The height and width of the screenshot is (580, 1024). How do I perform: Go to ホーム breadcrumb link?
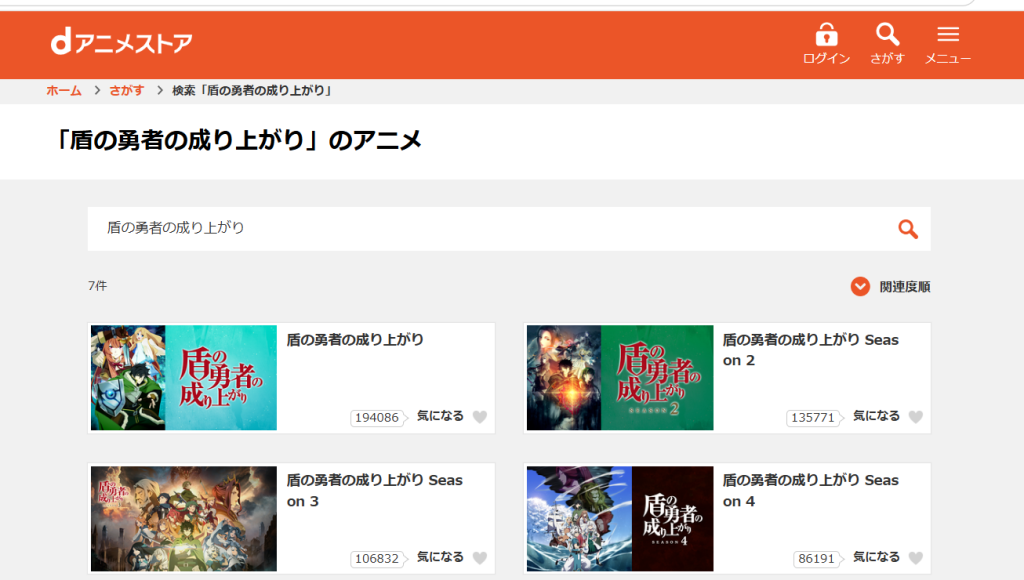(64, 90)
